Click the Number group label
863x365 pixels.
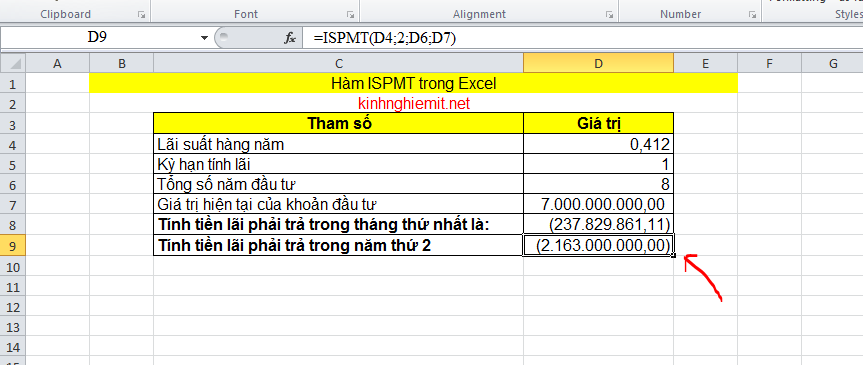point(680,14)
